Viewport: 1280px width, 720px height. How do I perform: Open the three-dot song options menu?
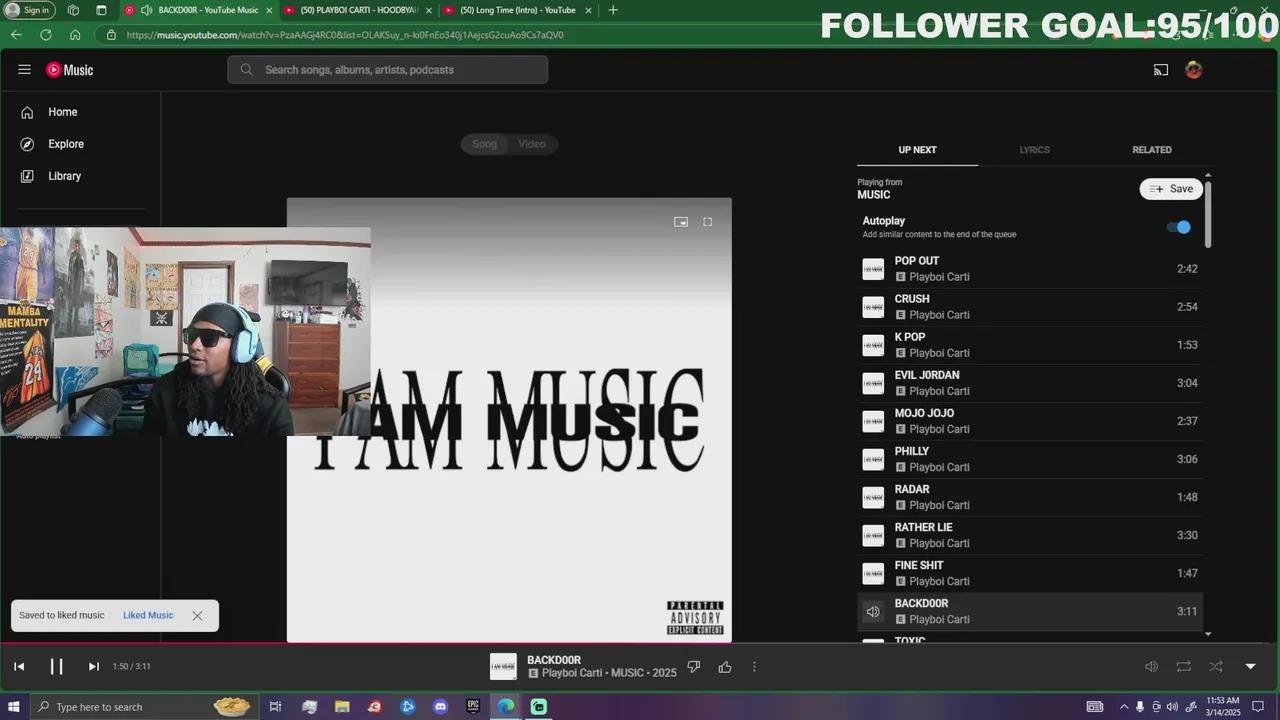point(754,667)
